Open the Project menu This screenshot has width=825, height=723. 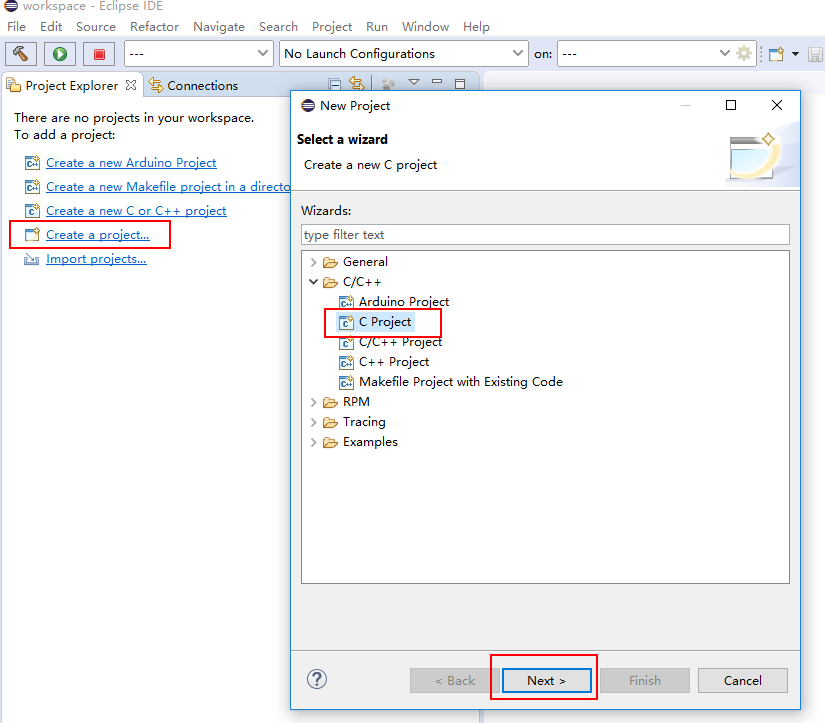tap(332, 26)
